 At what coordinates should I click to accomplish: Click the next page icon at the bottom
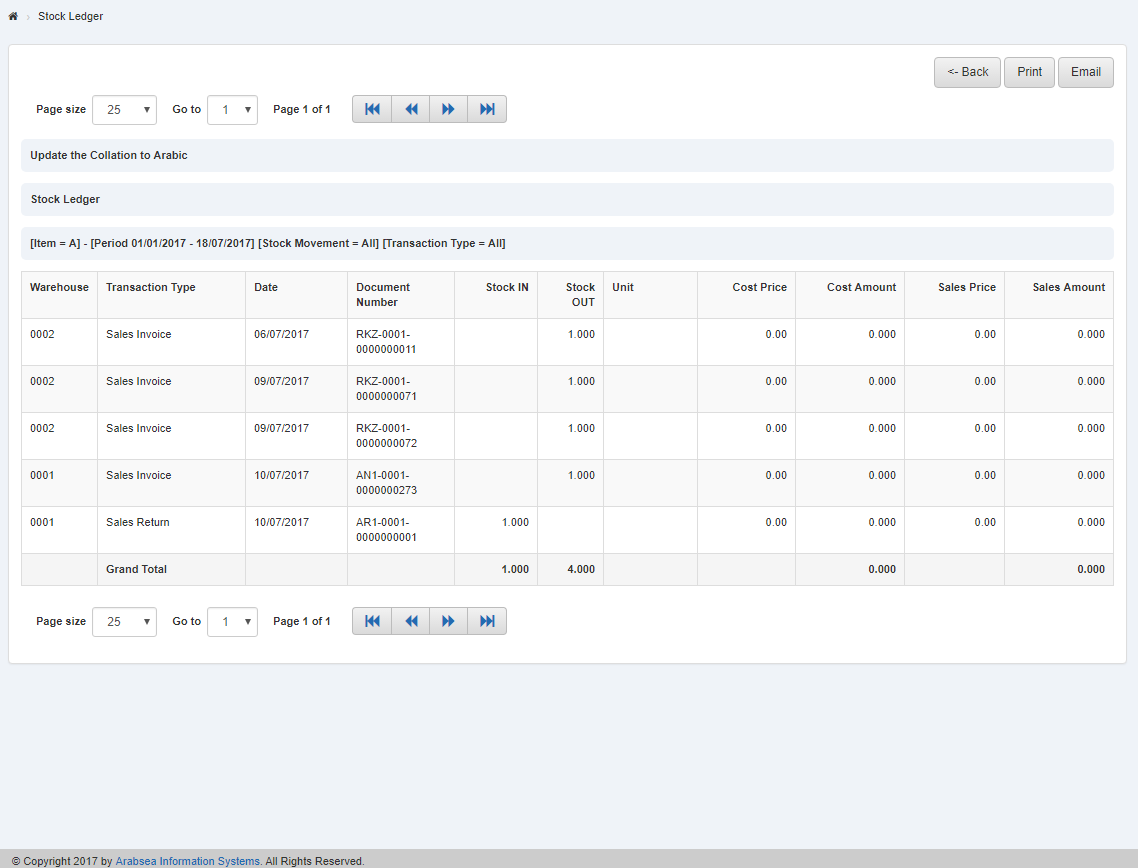coord(448,620)
